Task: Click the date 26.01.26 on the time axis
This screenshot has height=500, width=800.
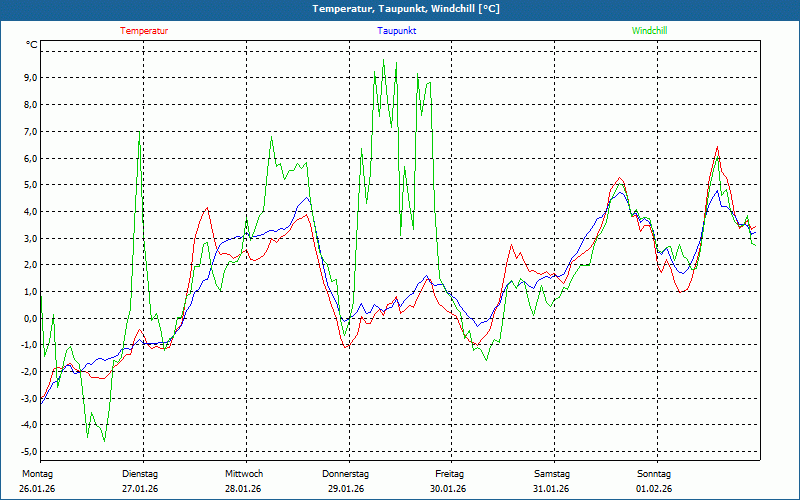Action: (35, 489)
